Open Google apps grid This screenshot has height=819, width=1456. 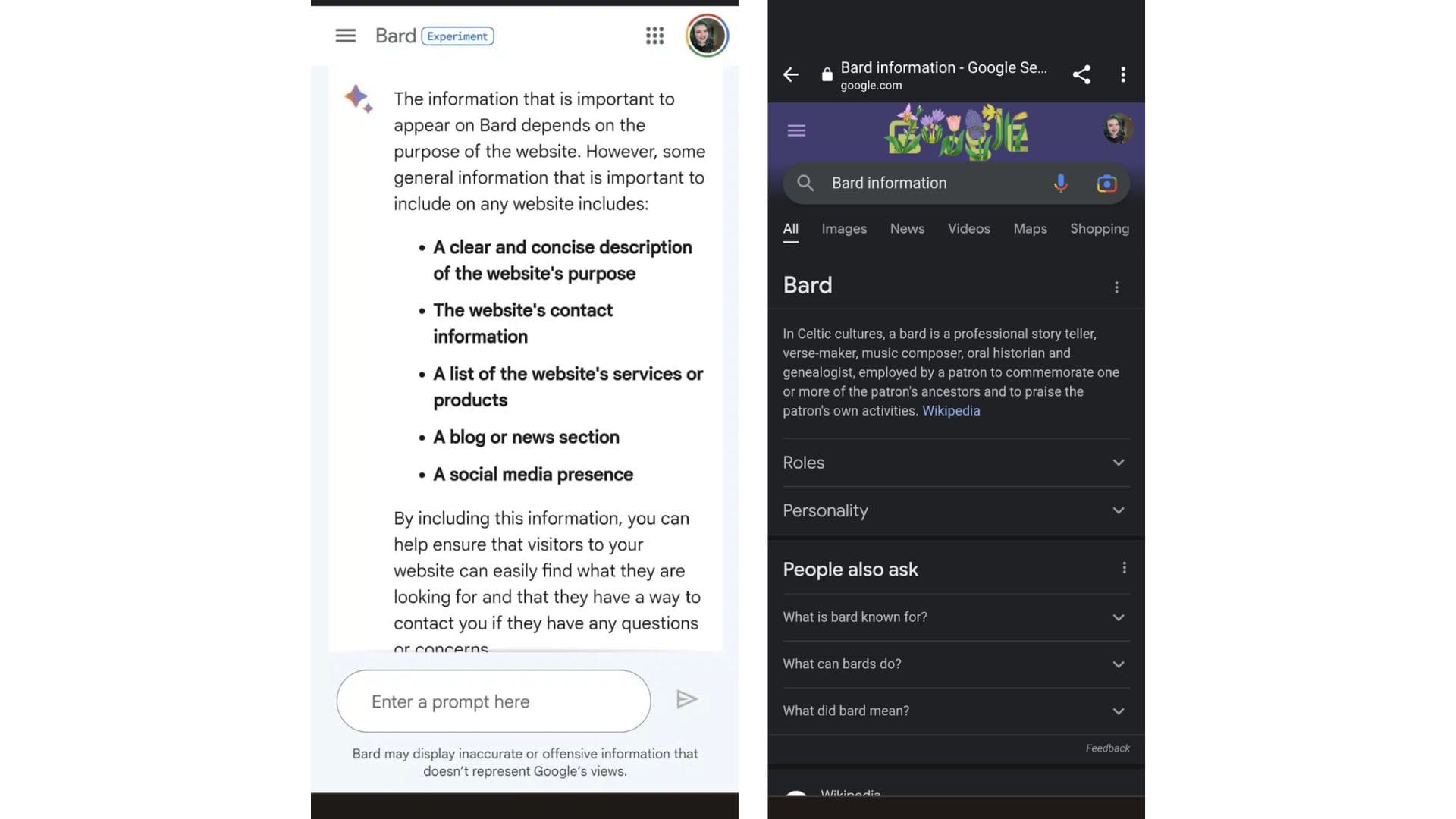click(654, 36)
